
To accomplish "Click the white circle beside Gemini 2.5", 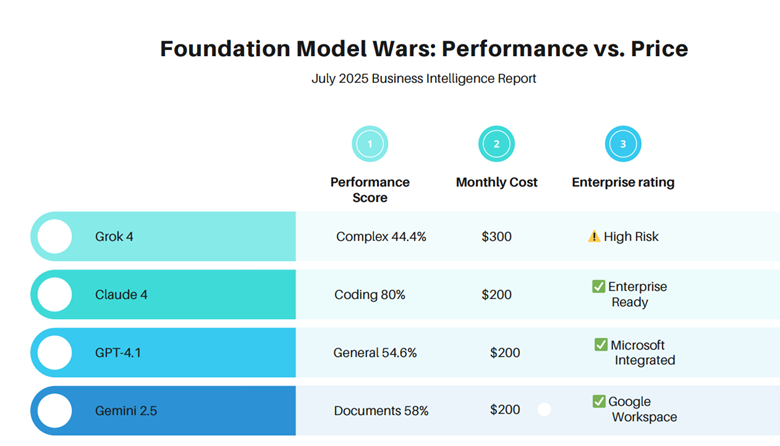I will (x=54, y=410).
